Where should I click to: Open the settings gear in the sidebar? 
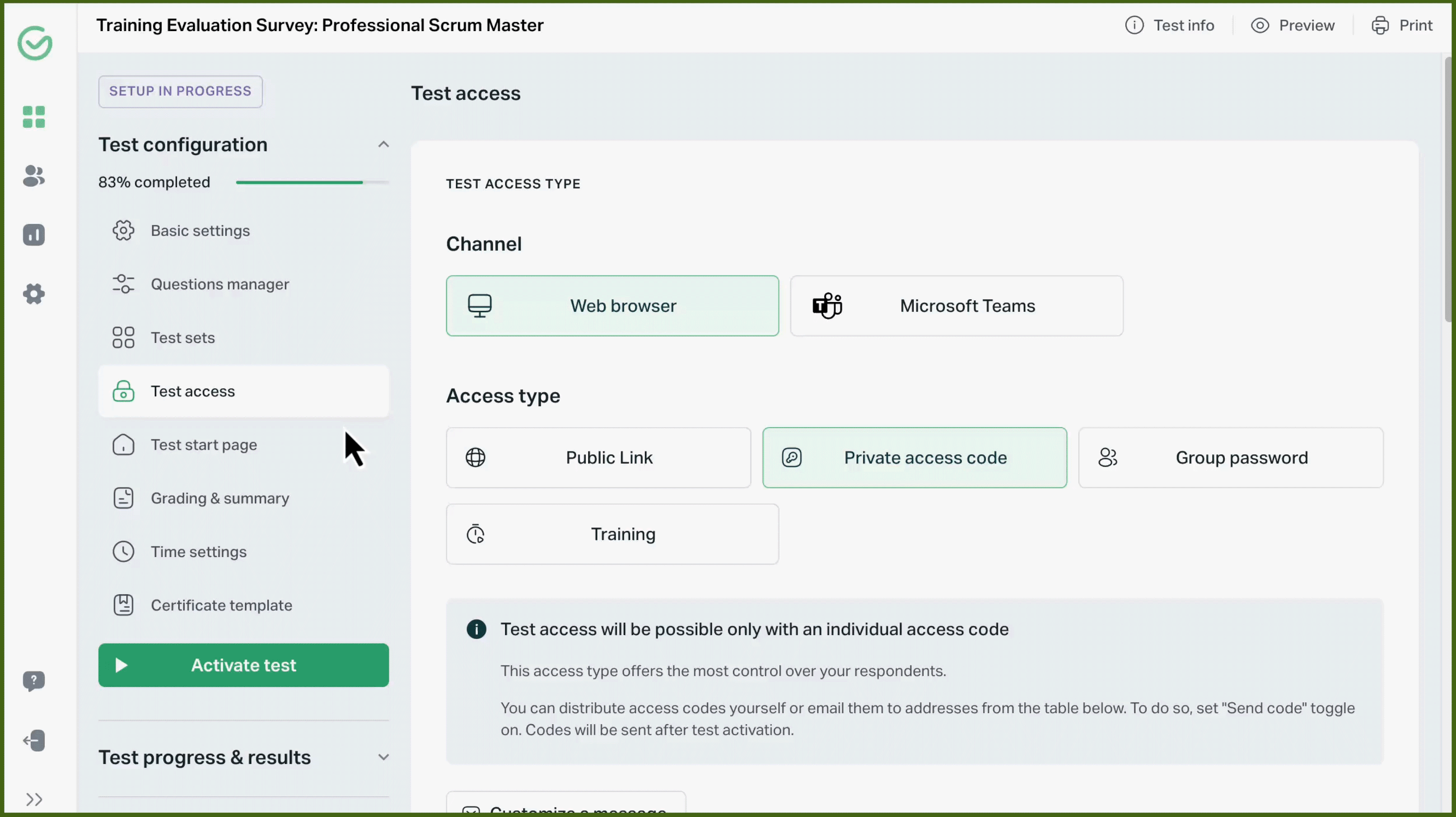(33, 293)
